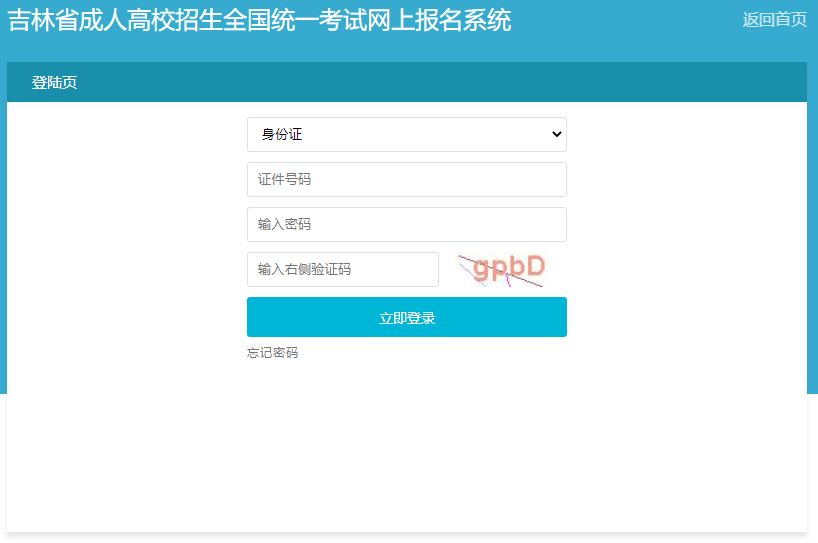Viewport: 818px width, 543px height.
Task: Refresh the gpbD captcha image
Action: [x=502, y=269]
